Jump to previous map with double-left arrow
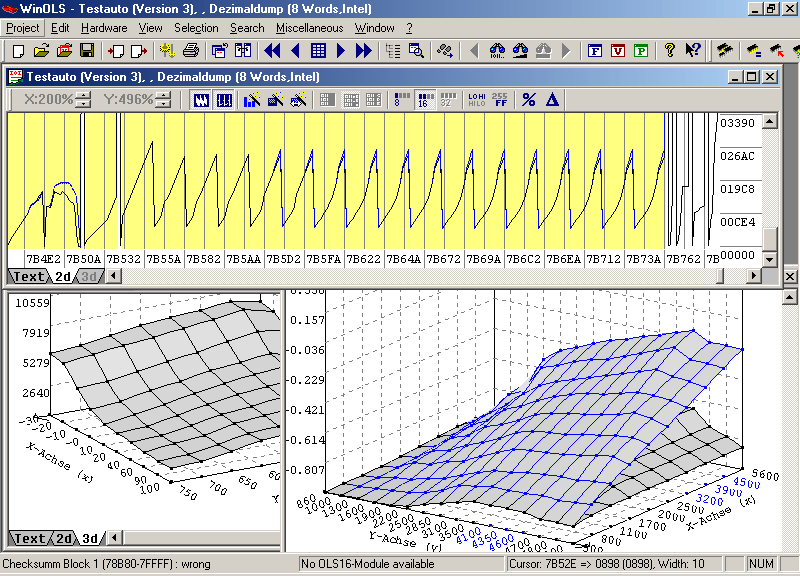The height and width of the screenshot is (576, 800). tap(271, 50)
